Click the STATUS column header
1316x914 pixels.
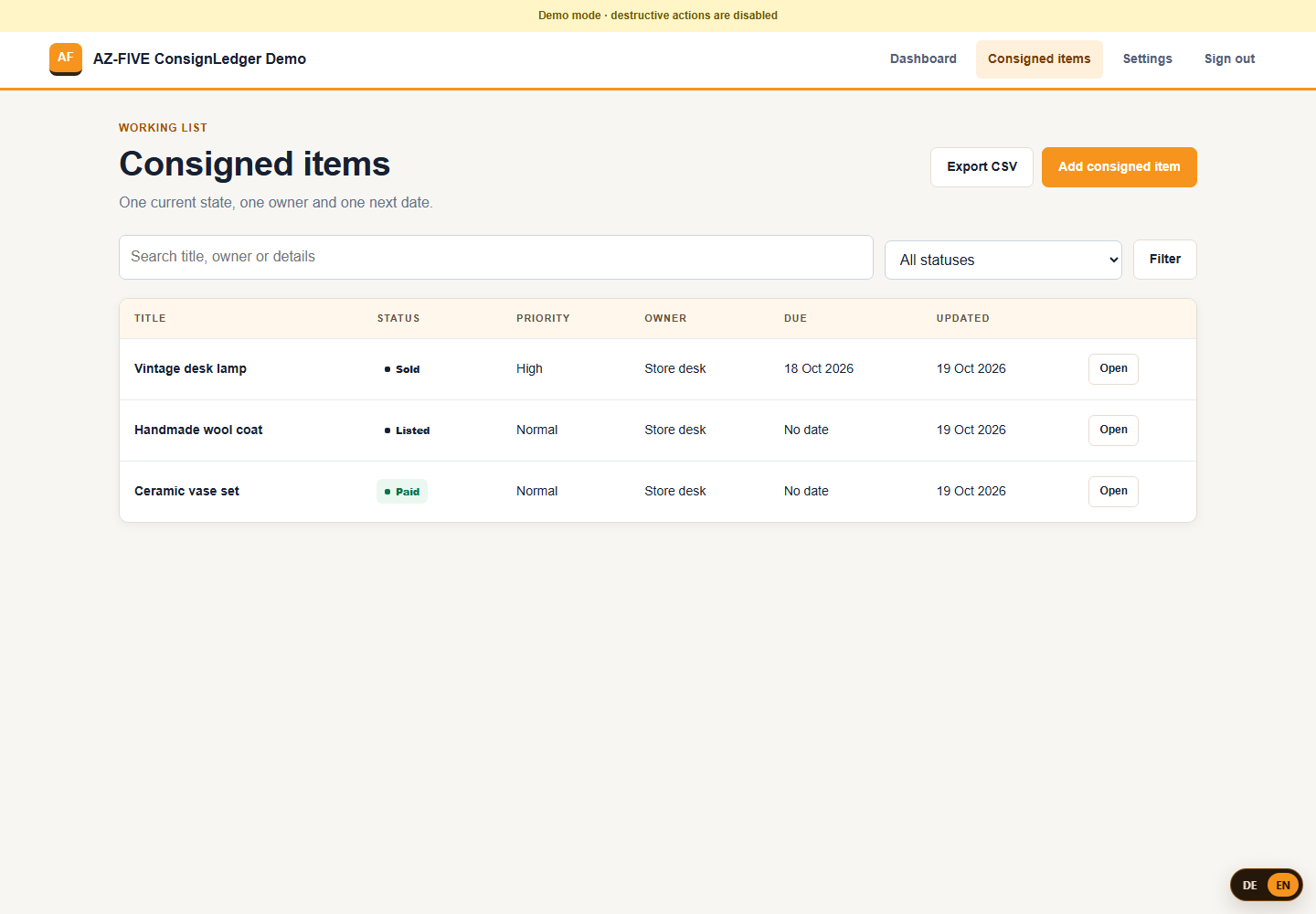pos(398,318)
